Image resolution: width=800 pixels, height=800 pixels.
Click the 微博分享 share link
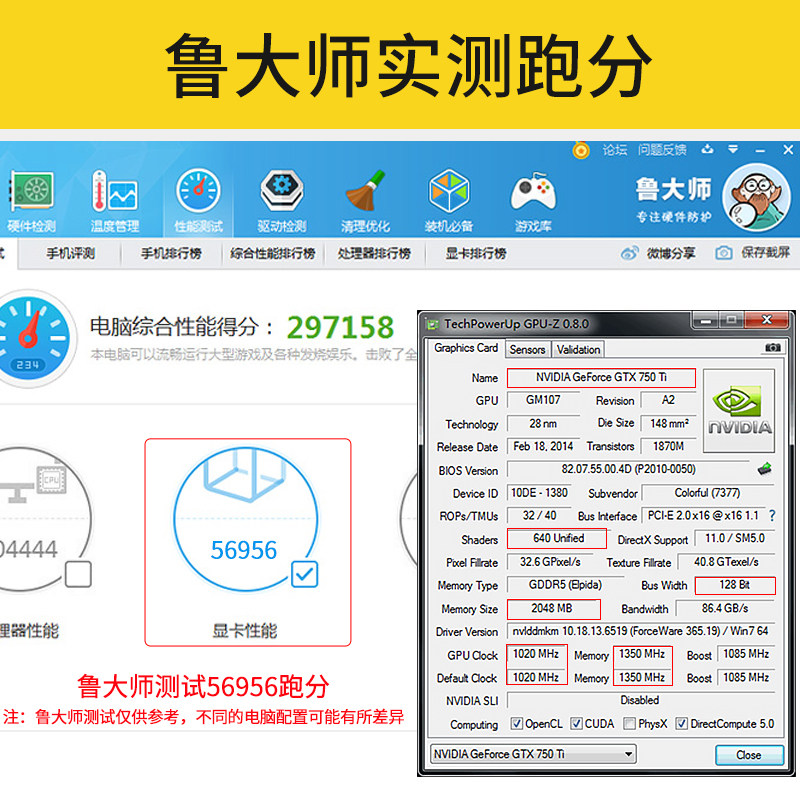pos(671,253)
